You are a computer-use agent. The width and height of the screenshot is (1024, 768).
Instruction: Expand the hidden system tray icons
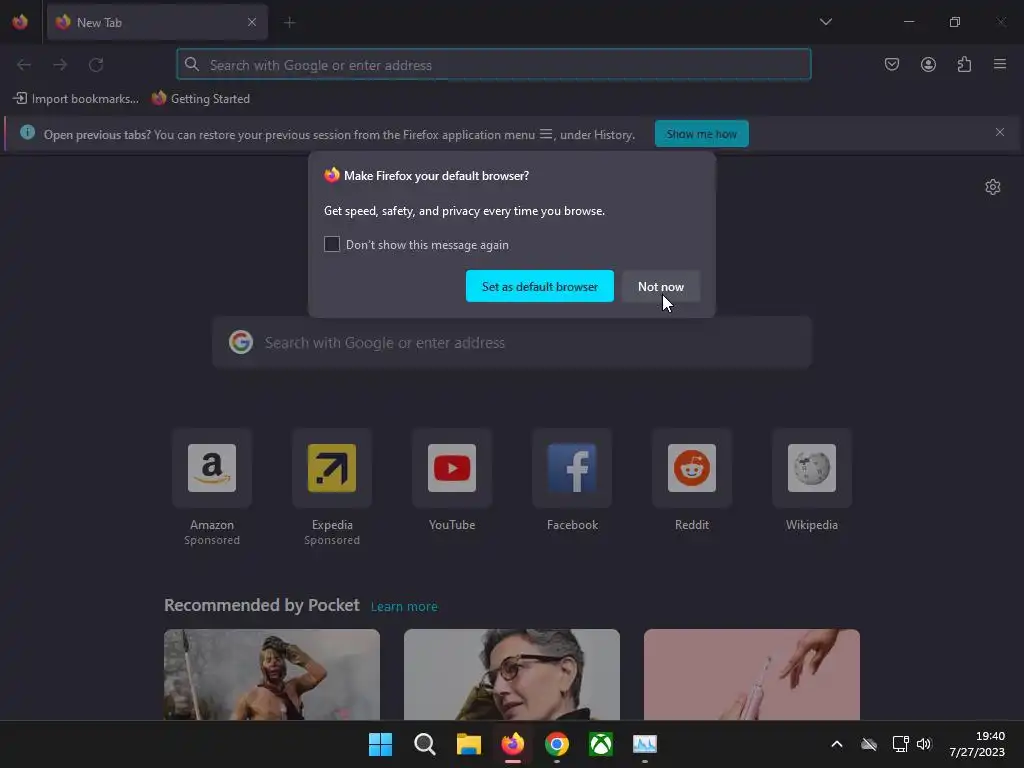[837, 744]
